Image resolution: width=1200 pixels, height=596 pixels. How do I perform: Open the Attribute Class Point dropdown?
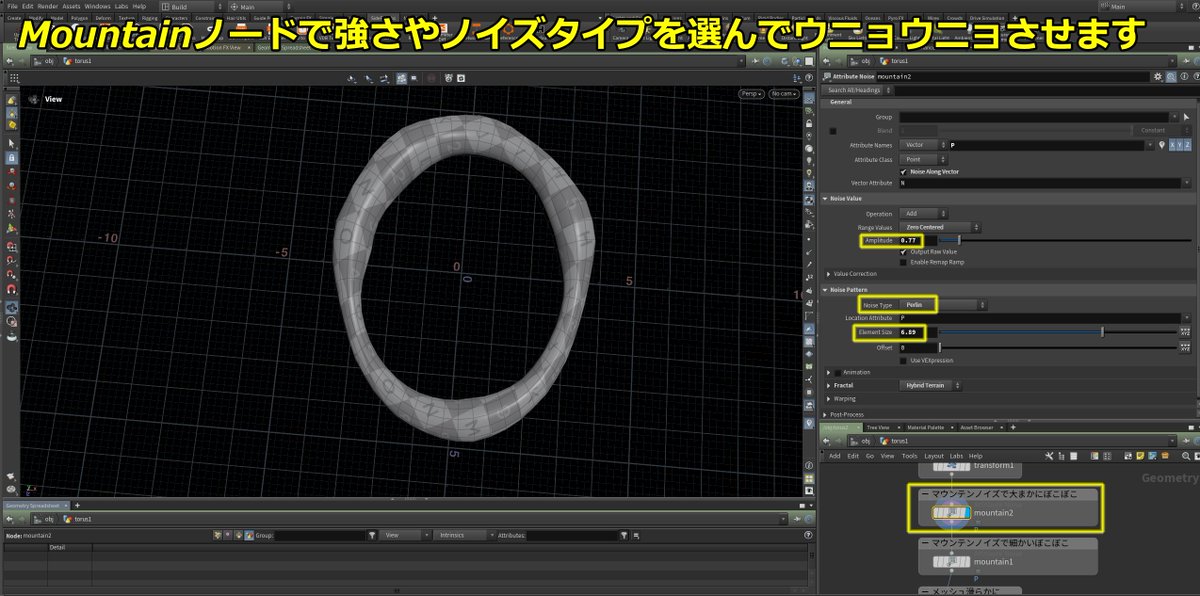point(923,159)
